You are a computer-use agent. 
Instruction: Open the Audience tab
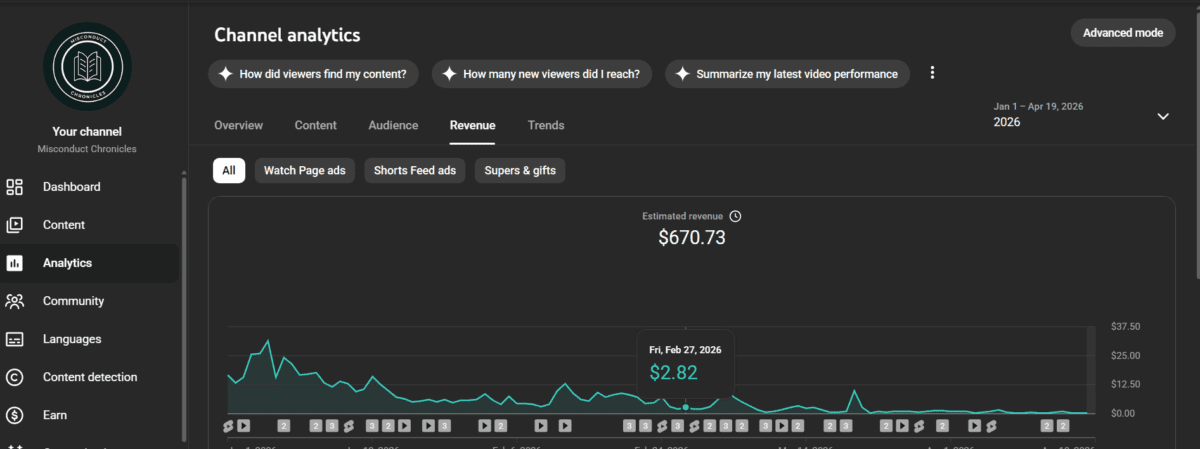pyautogui.click(x=393, y=125)
